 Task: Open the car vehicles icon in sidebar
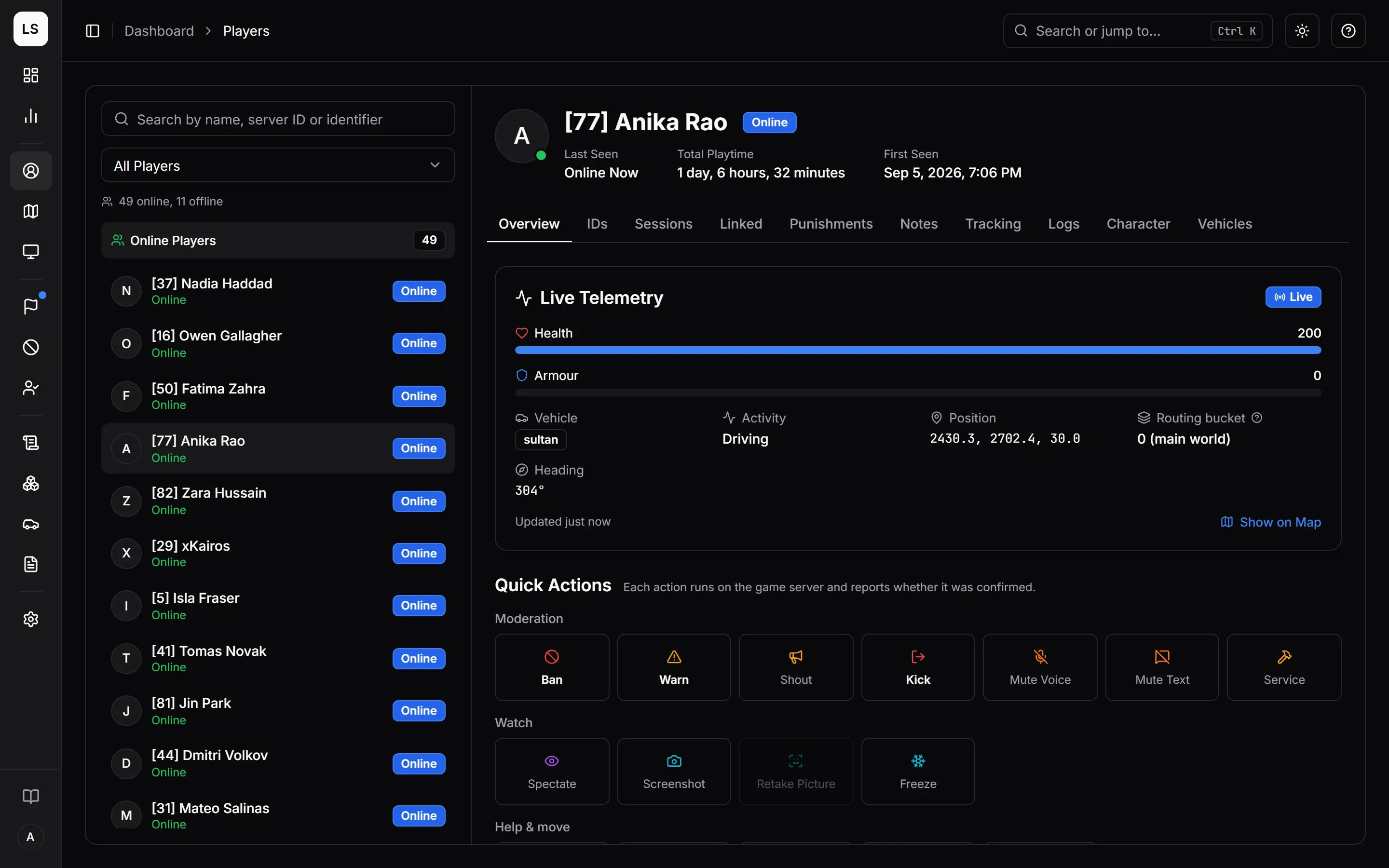(31, 524)
